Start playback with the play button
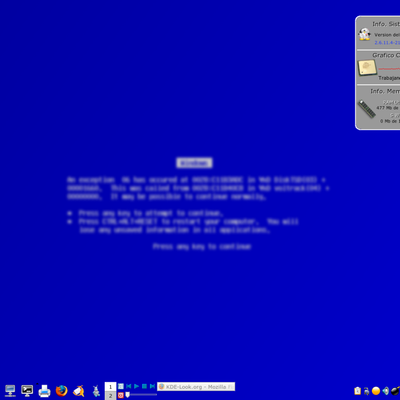Viewport: 400px width, 400px height. coord(137,386)
